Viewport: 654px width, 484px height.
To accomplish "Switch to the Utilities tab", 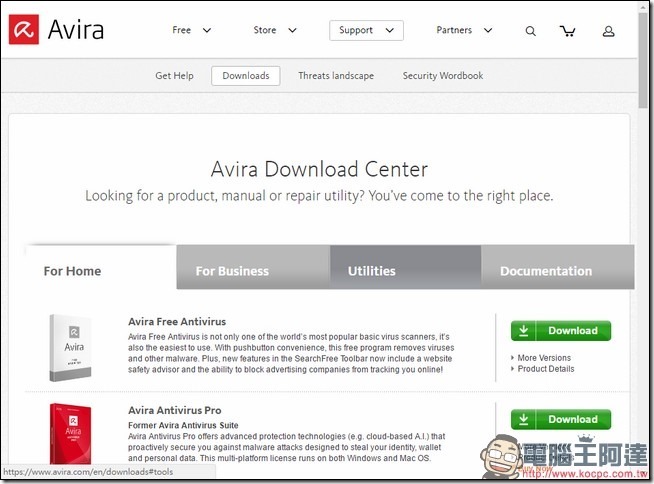I will coord(405,267).
